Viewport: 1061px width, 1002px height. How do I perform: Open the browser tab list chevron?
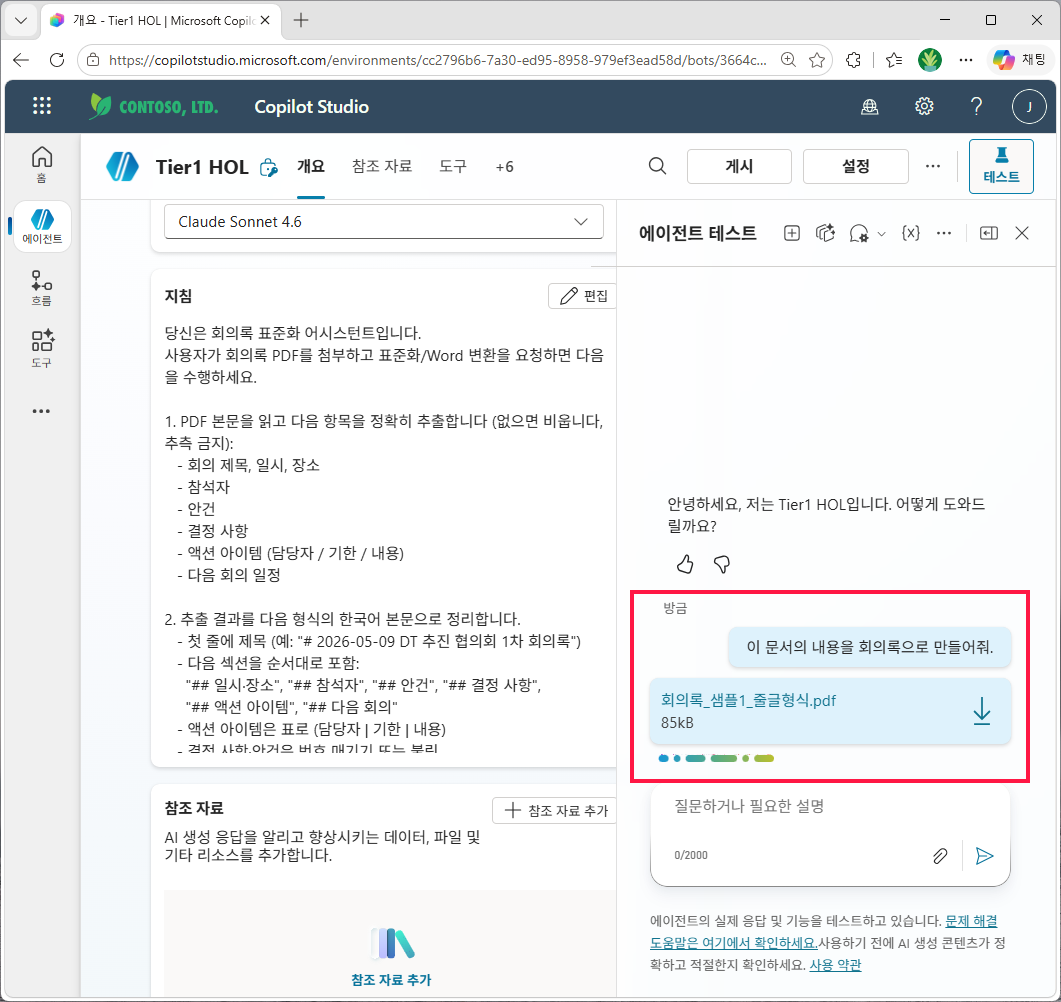pyautogui.click(x=21, y=20)
